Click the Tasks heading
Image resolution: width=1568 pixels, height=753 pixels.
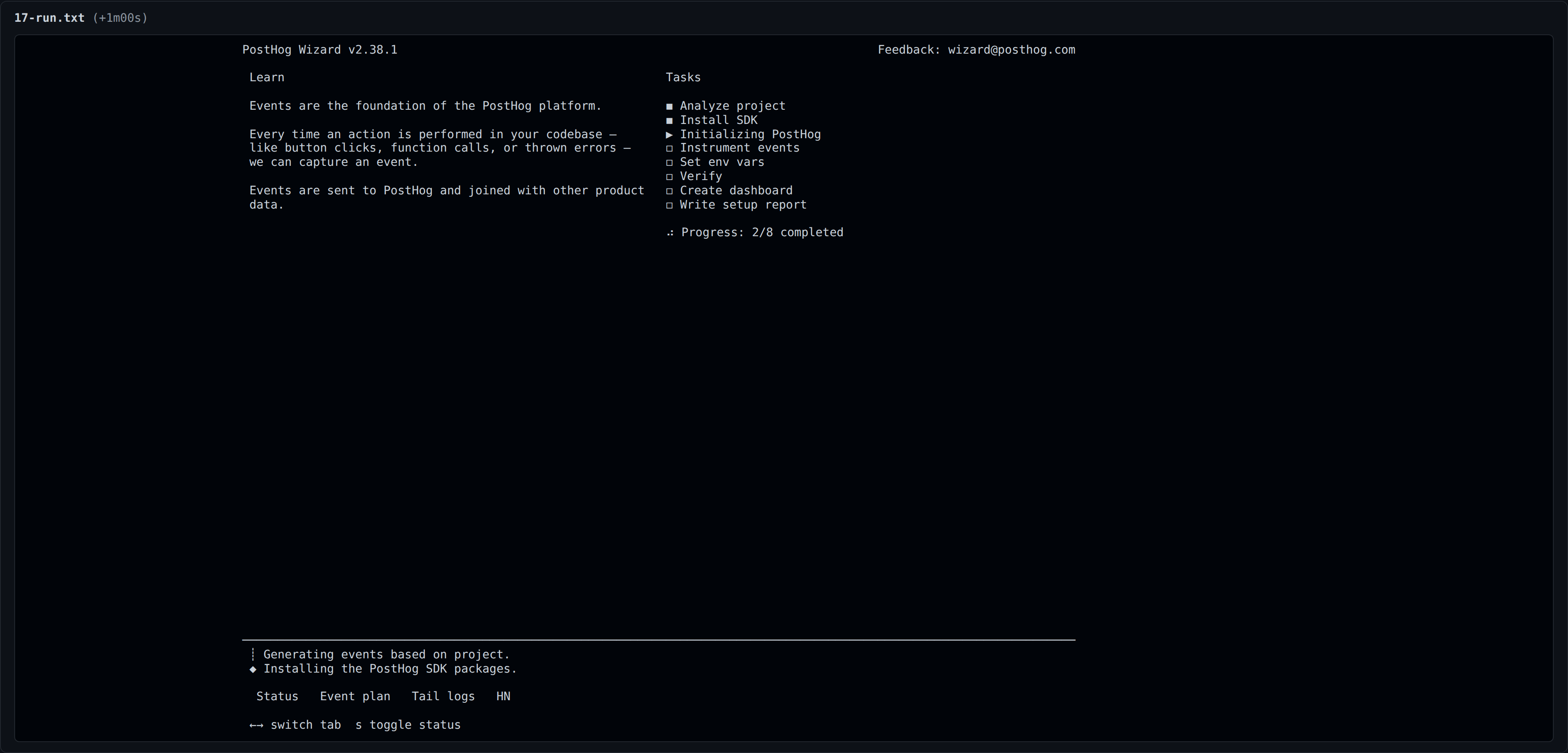683,77
